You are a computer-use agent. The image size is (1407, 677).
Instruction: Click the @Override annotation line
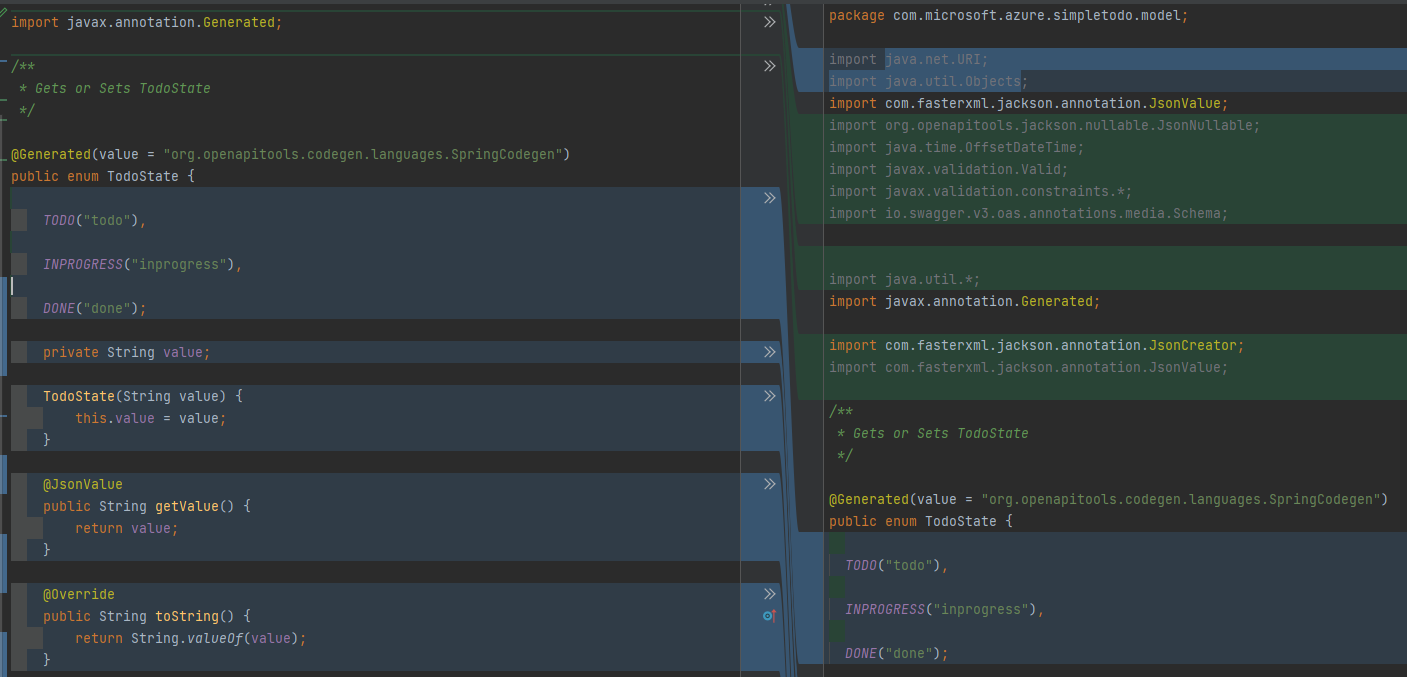pos(79,594)
